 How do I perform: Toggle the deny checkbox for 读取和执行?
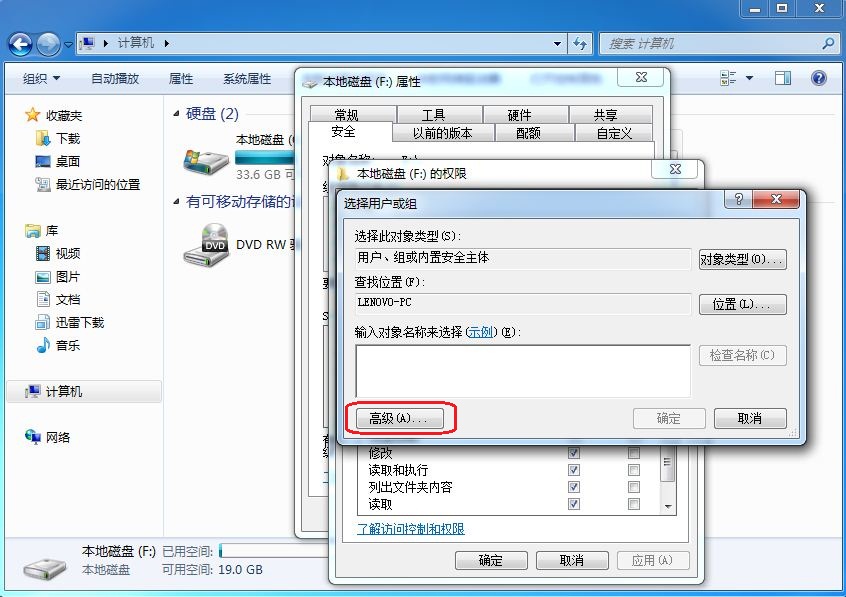click(634, 470)
